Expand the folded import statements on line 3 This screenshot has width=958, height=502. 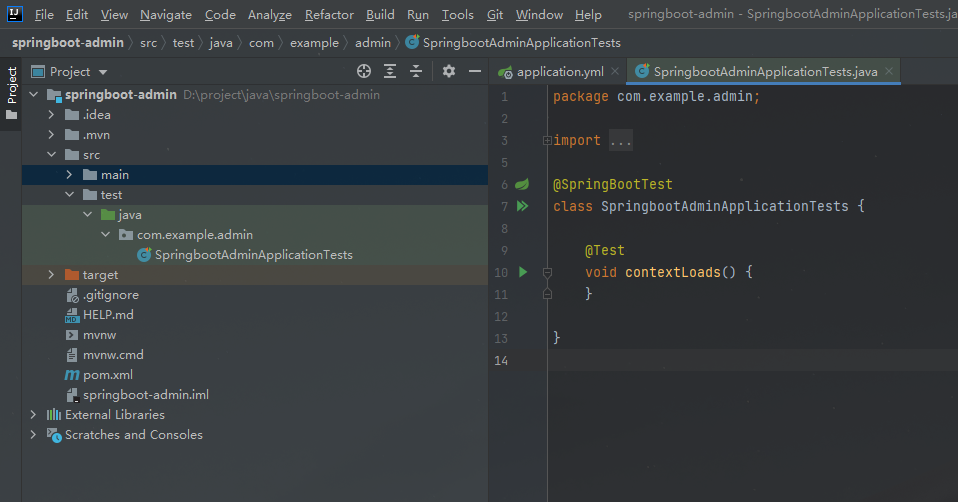coord(547,140)
